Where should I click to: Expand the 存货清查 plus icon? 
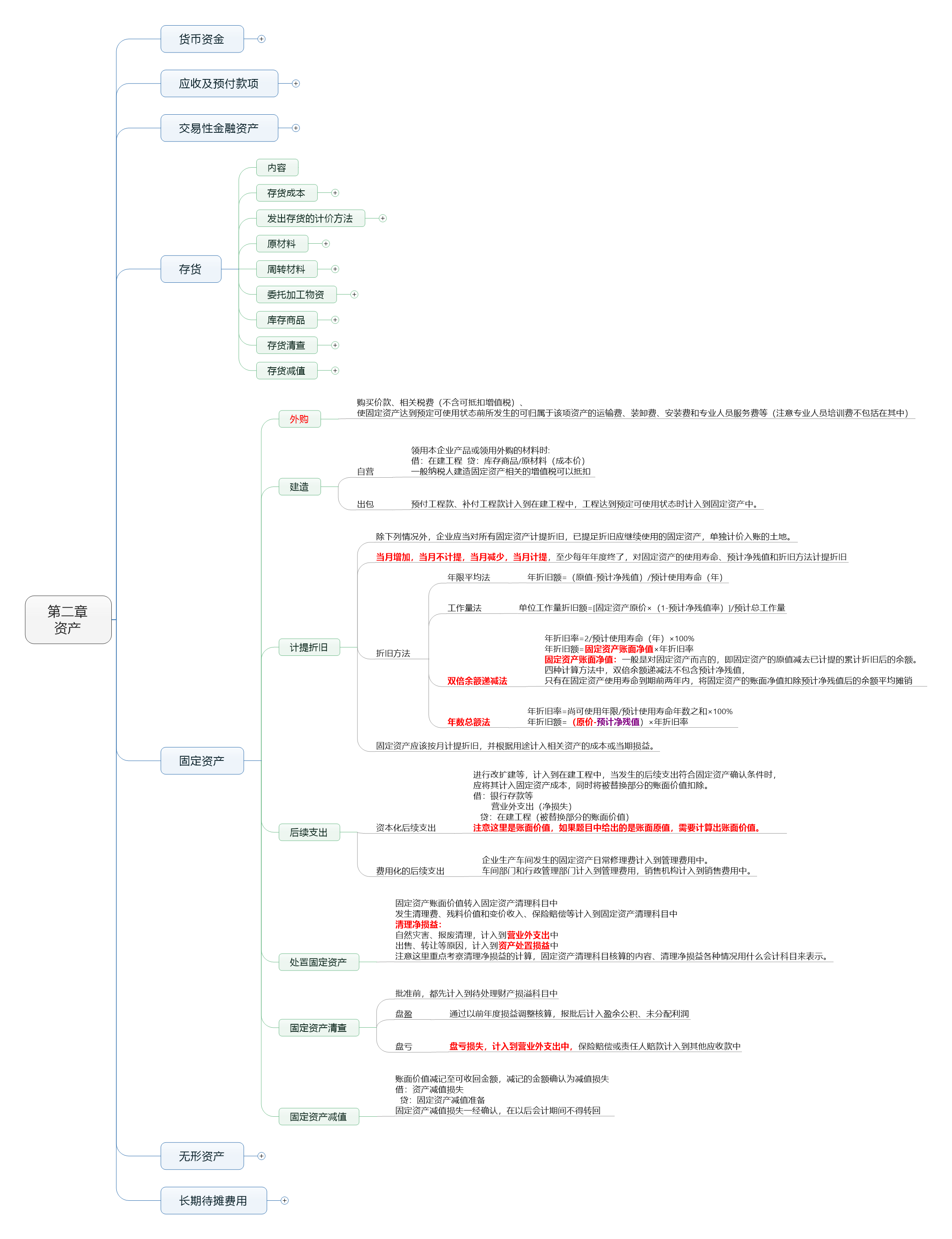pos(335,345)
